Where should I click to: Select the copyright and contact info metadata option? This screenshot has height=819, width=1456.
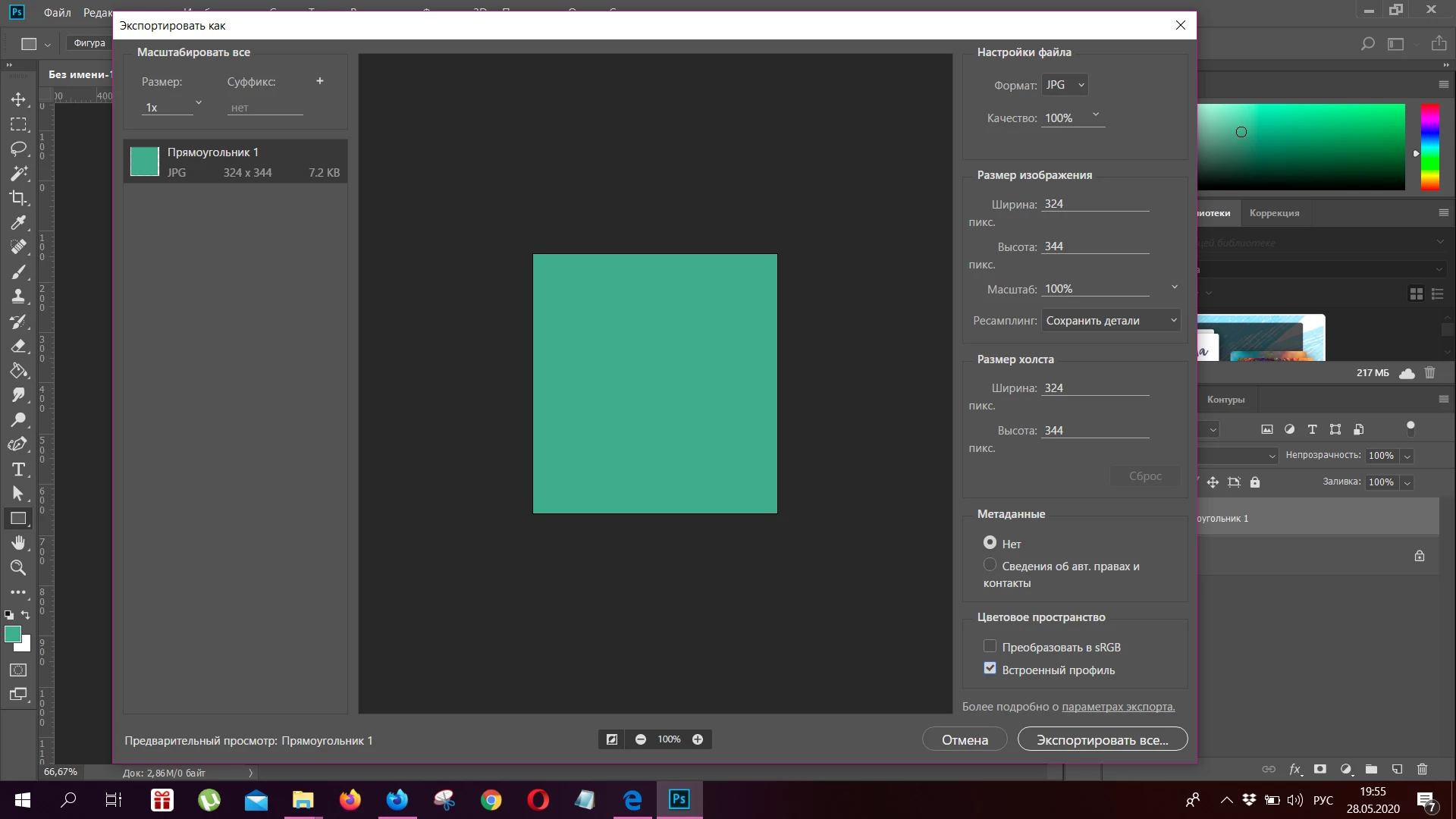click(990, 565)
